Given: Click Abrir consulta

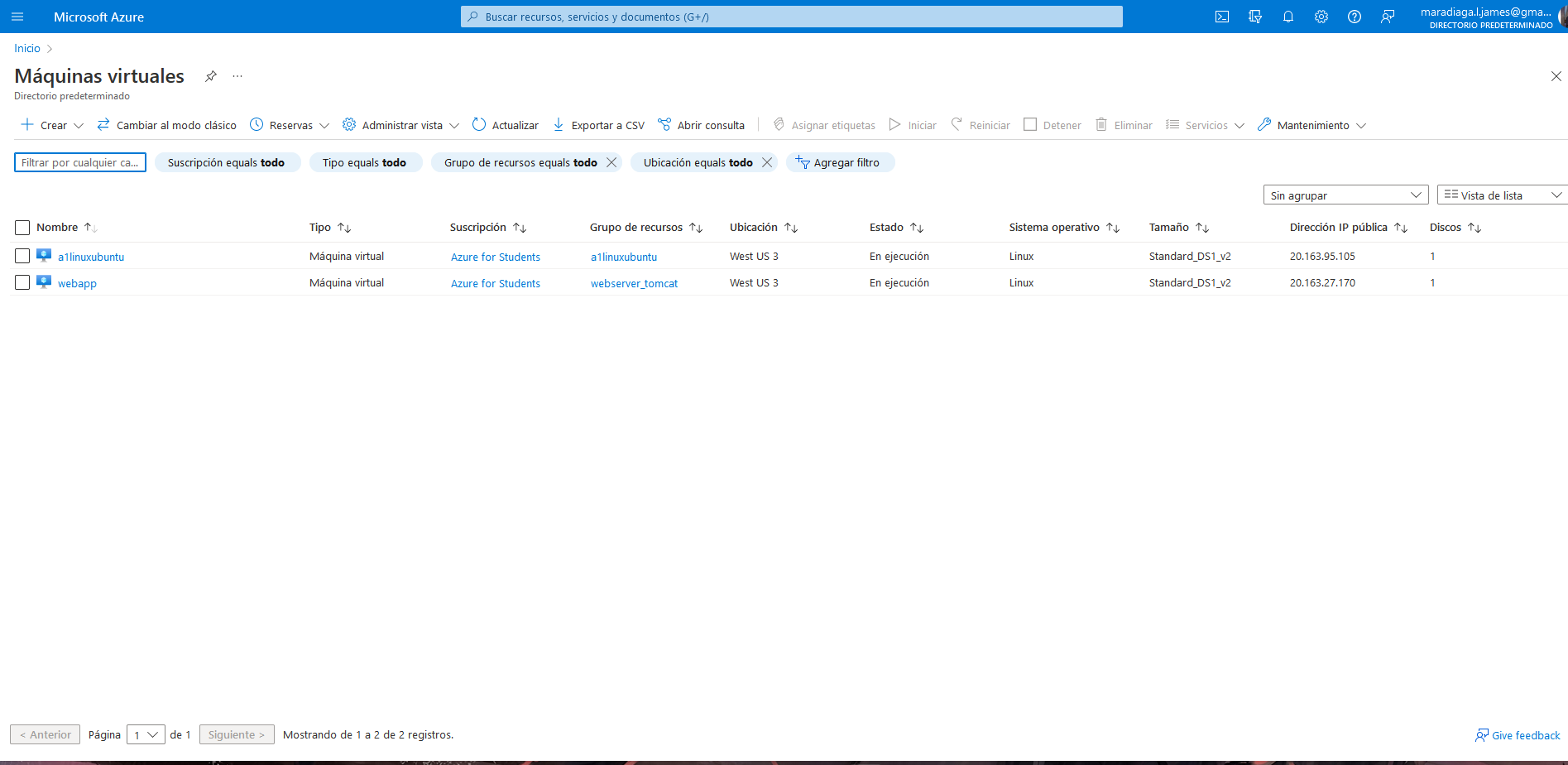Looking at the screenshot, I should 701,125.
